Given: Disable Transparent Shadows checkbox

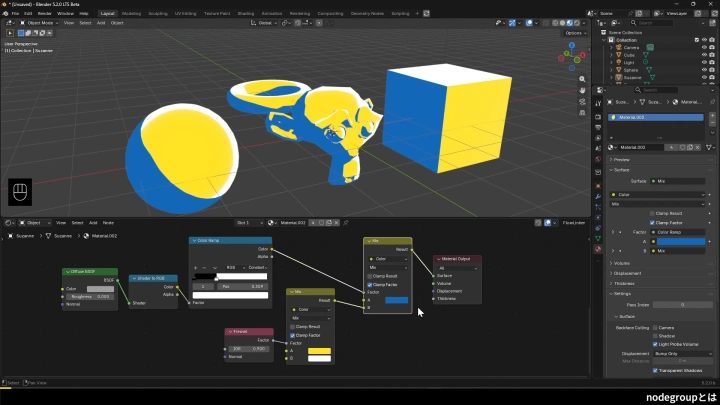Looking at the screenshot, I should [x=655, y=371].
